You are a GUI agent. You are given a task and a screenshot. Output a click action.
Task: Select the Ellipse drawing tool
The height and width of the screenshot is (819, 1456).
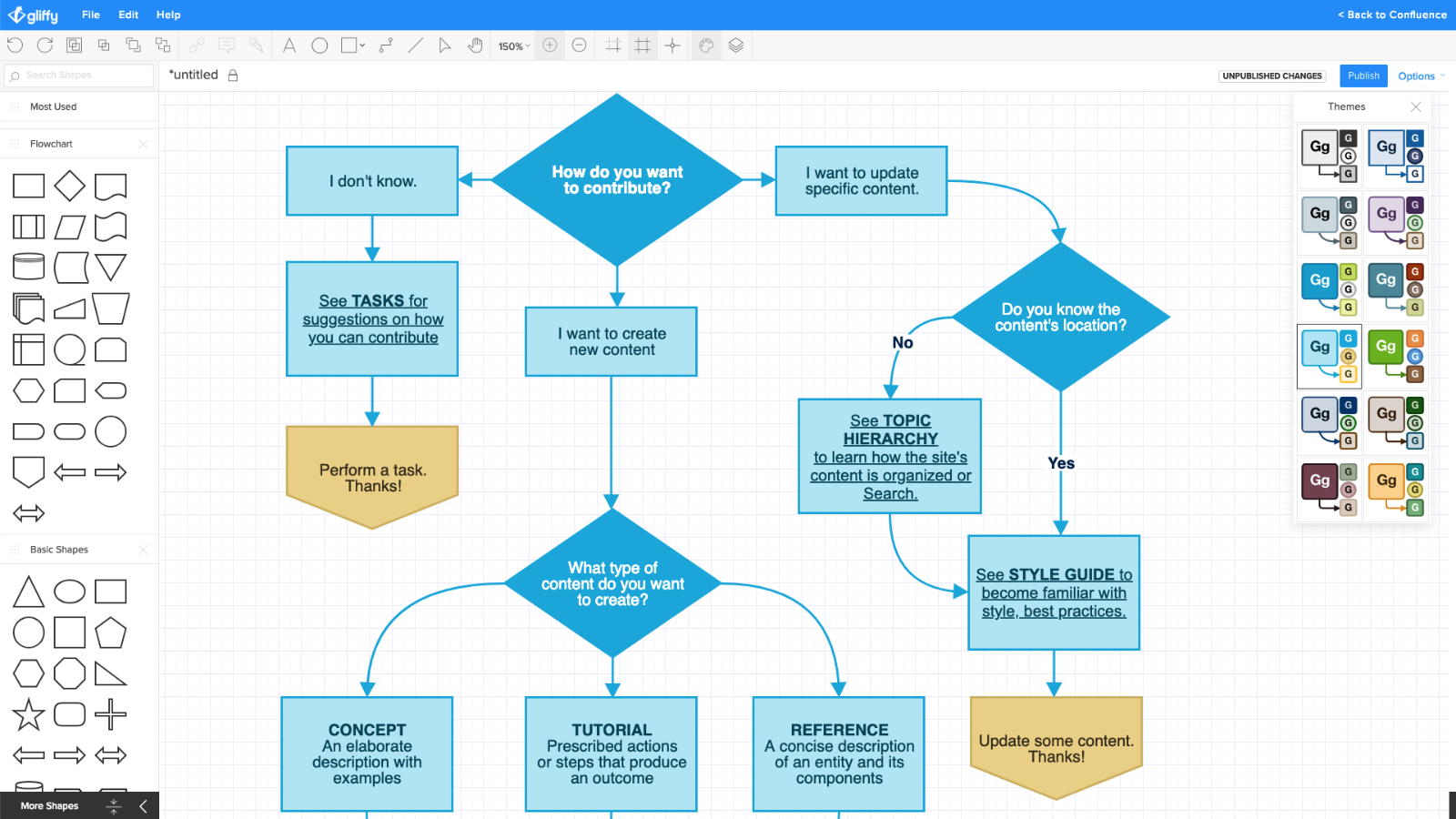pos(319,45)
